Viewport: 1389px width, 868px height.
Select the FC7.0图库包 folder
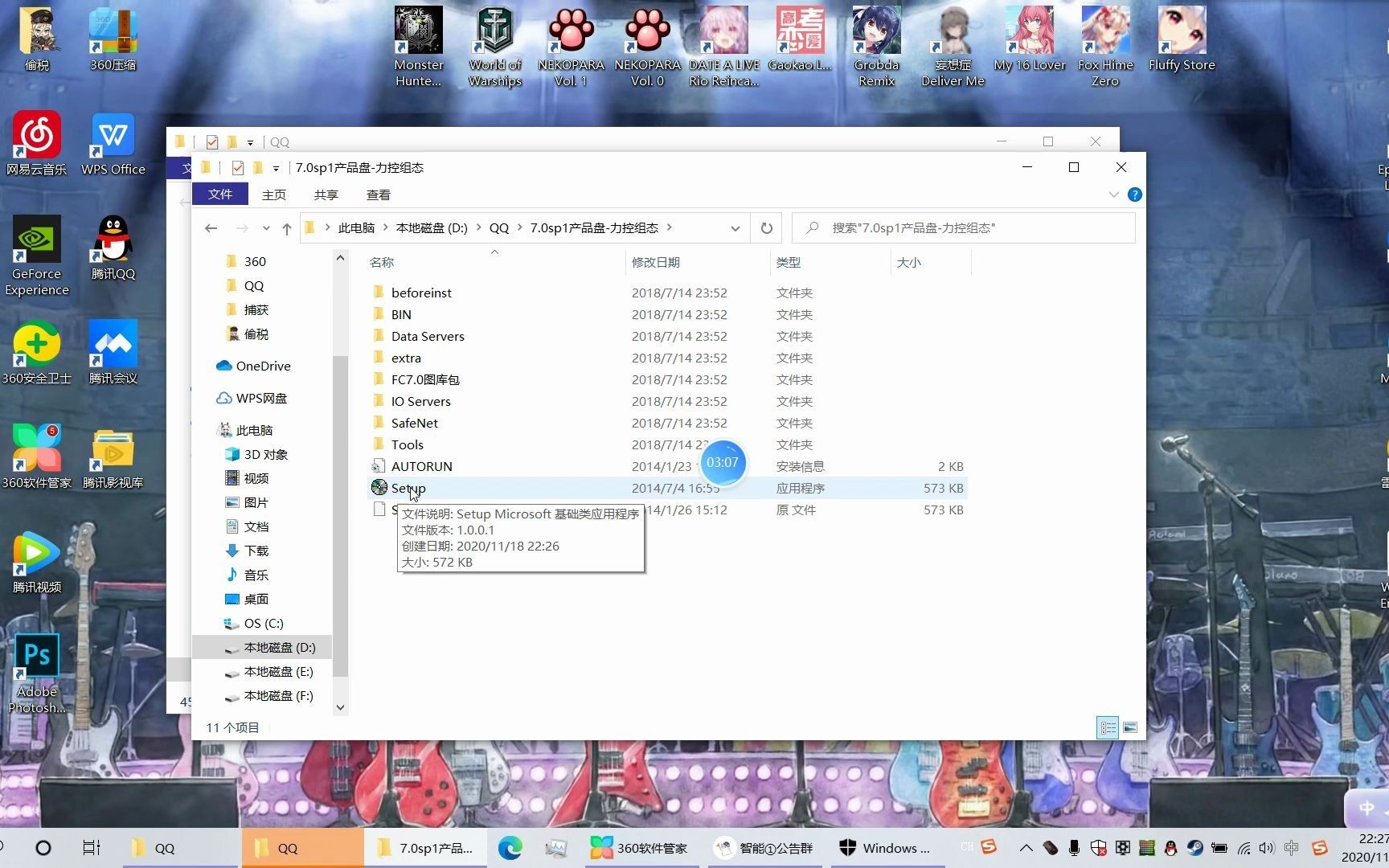tap(667, 379)
